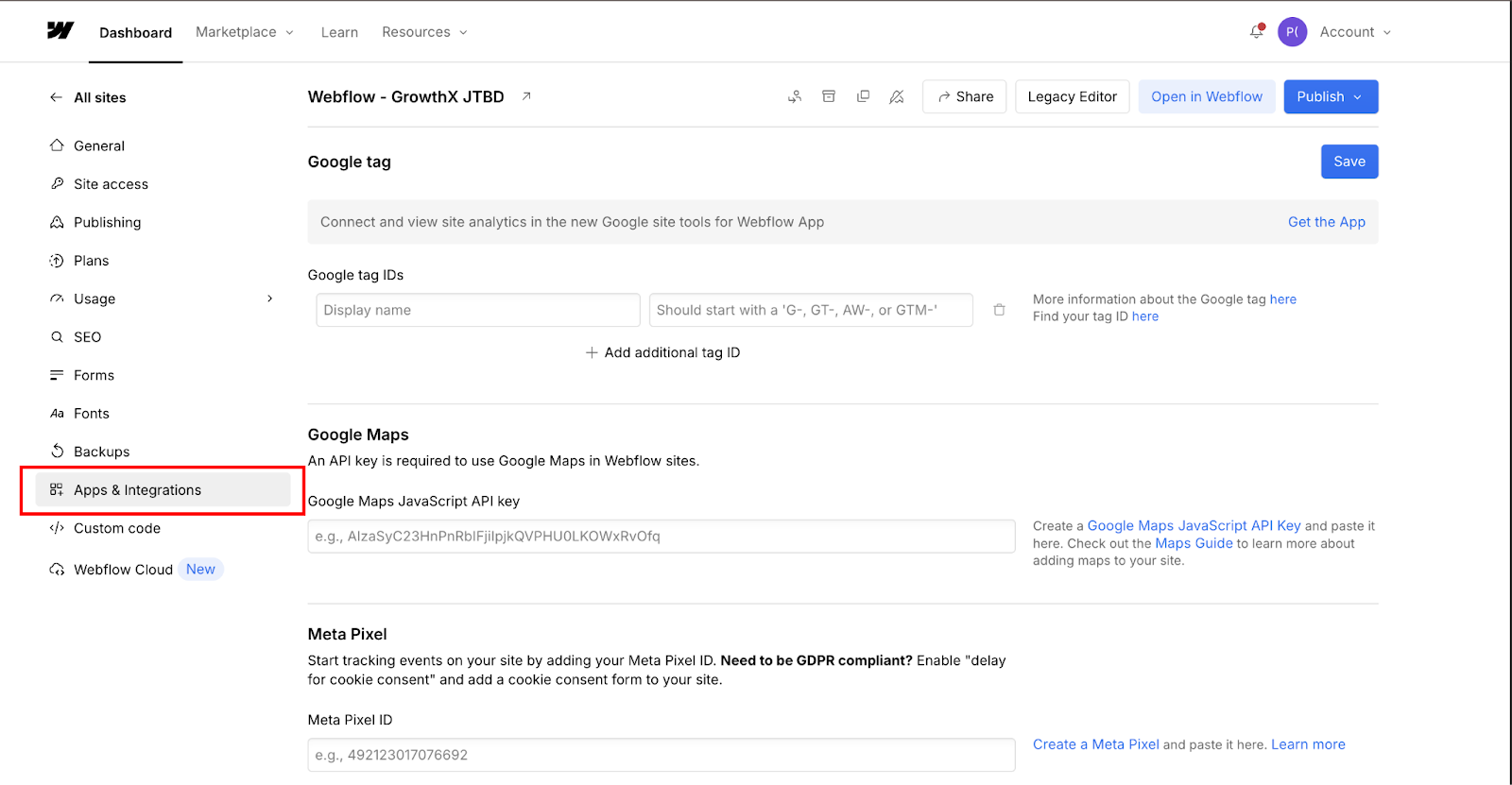Viewport: 1512px width, 785px height.
Task: Click the Webflow logo icon
Action: pyautogui.click(x=60, y=31)
